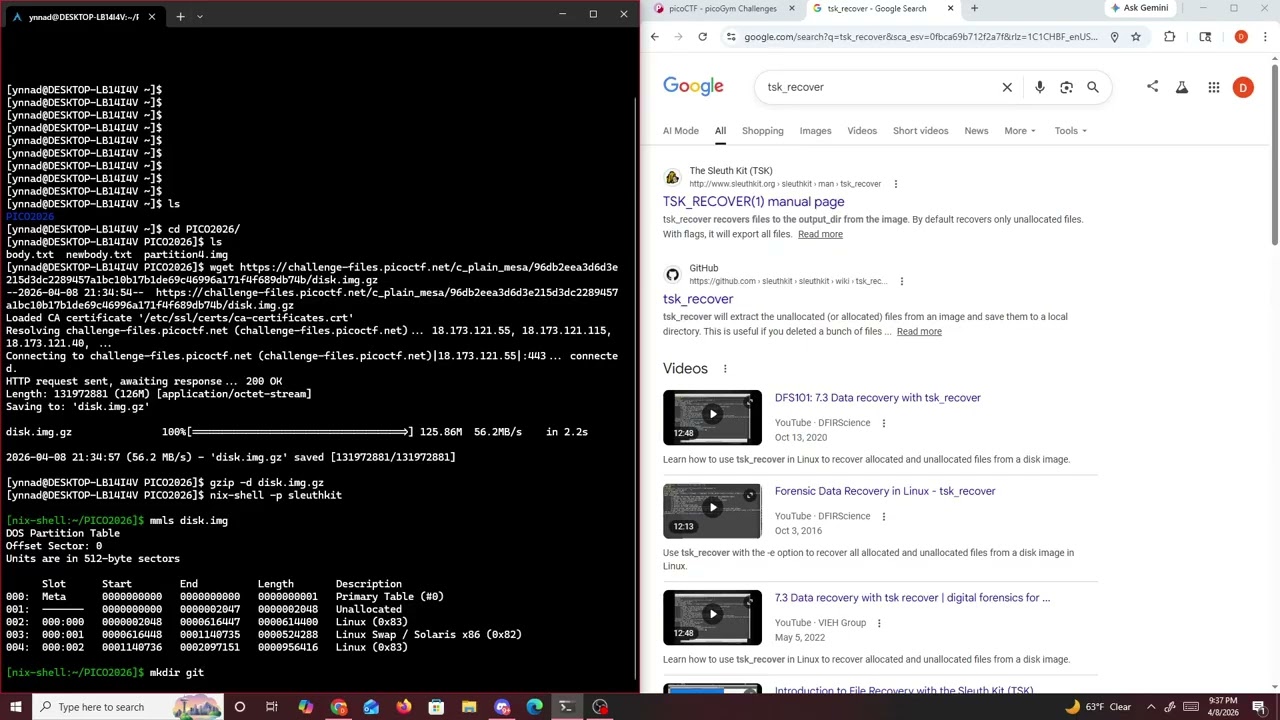The height and width of the screenshot is (720, 1280).
Task: Bookmark this page with the star icon
Action: [1136, 37]
